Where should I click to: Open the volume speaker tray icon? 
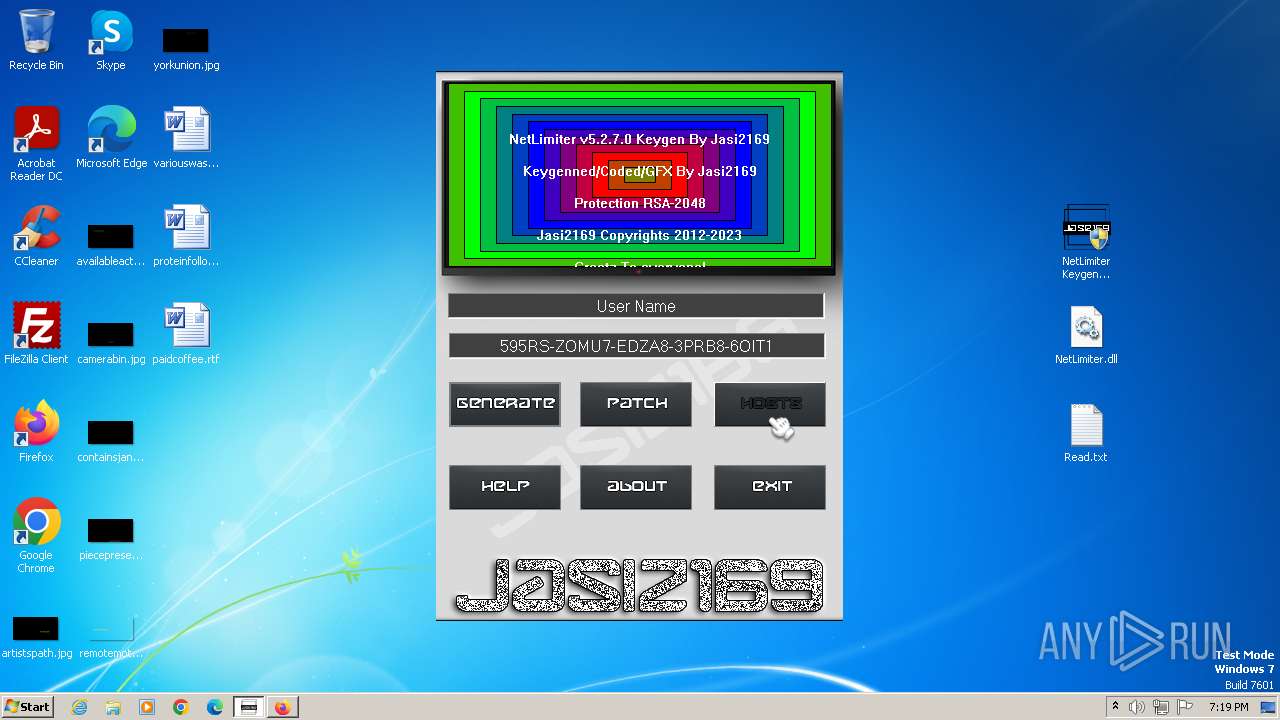[1137, 707]
